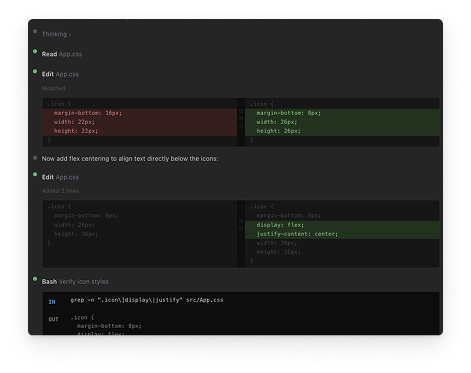Click the 'Modified' label under Edit App.css
This screenshot has width=471, height=373.
(53, 88)
